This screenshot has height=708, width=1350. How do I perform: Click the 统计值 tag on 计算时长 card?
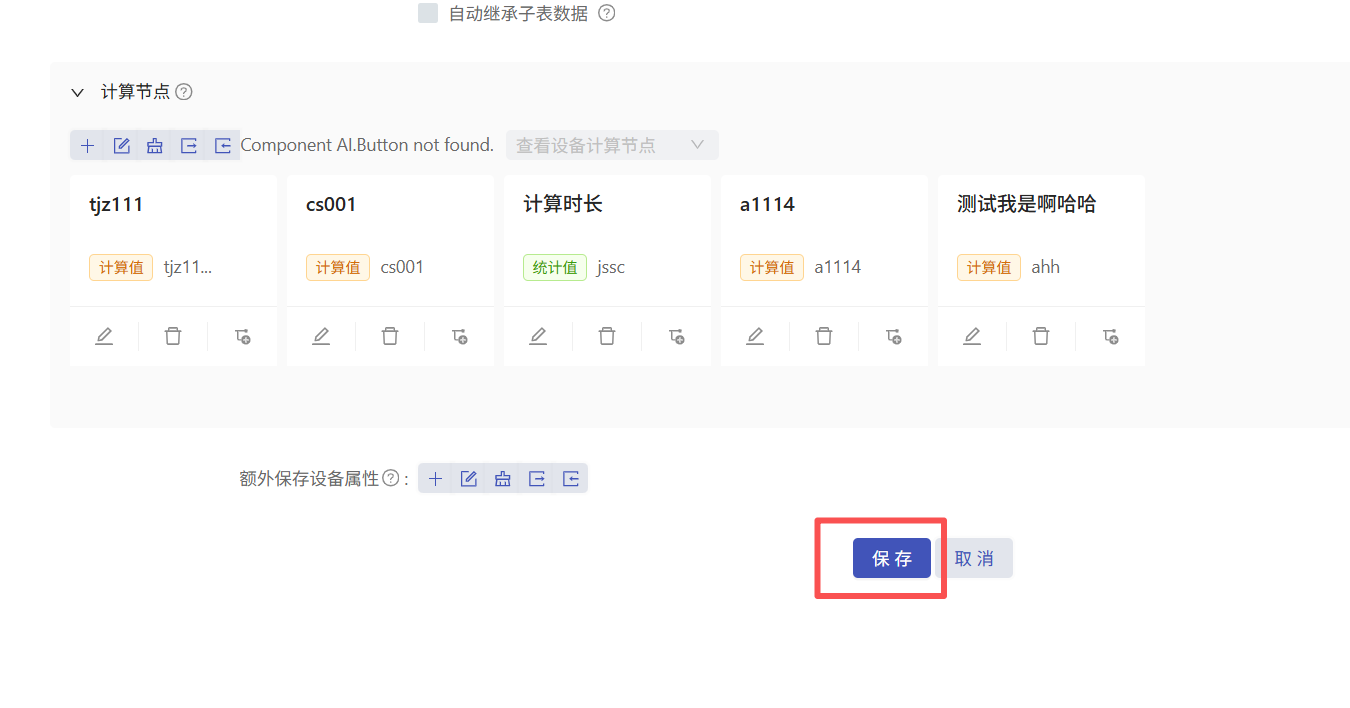[555, 267]
